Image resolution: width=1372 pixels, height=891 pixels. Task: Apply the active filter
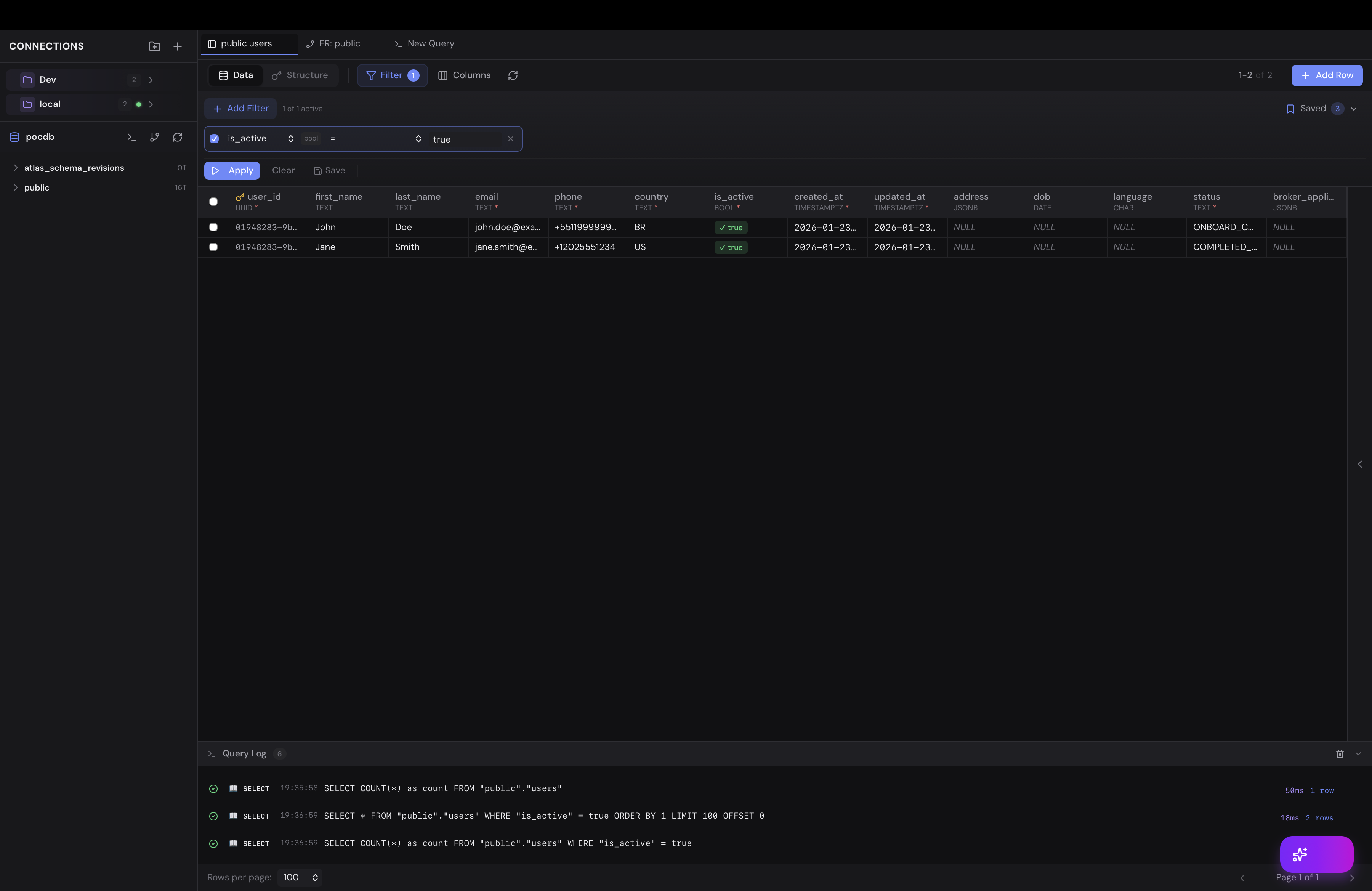[232, 171]
